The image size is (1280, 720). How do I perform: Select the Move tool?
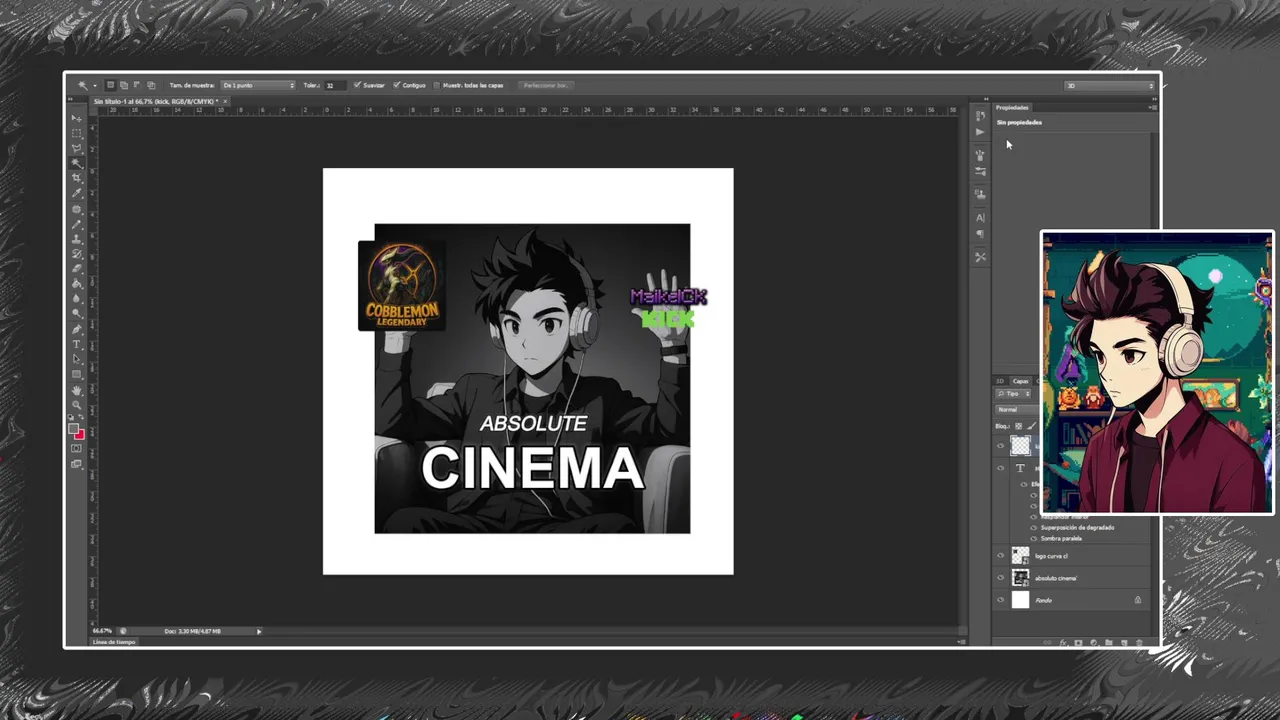pyautogui.click(x=76, y=117)
